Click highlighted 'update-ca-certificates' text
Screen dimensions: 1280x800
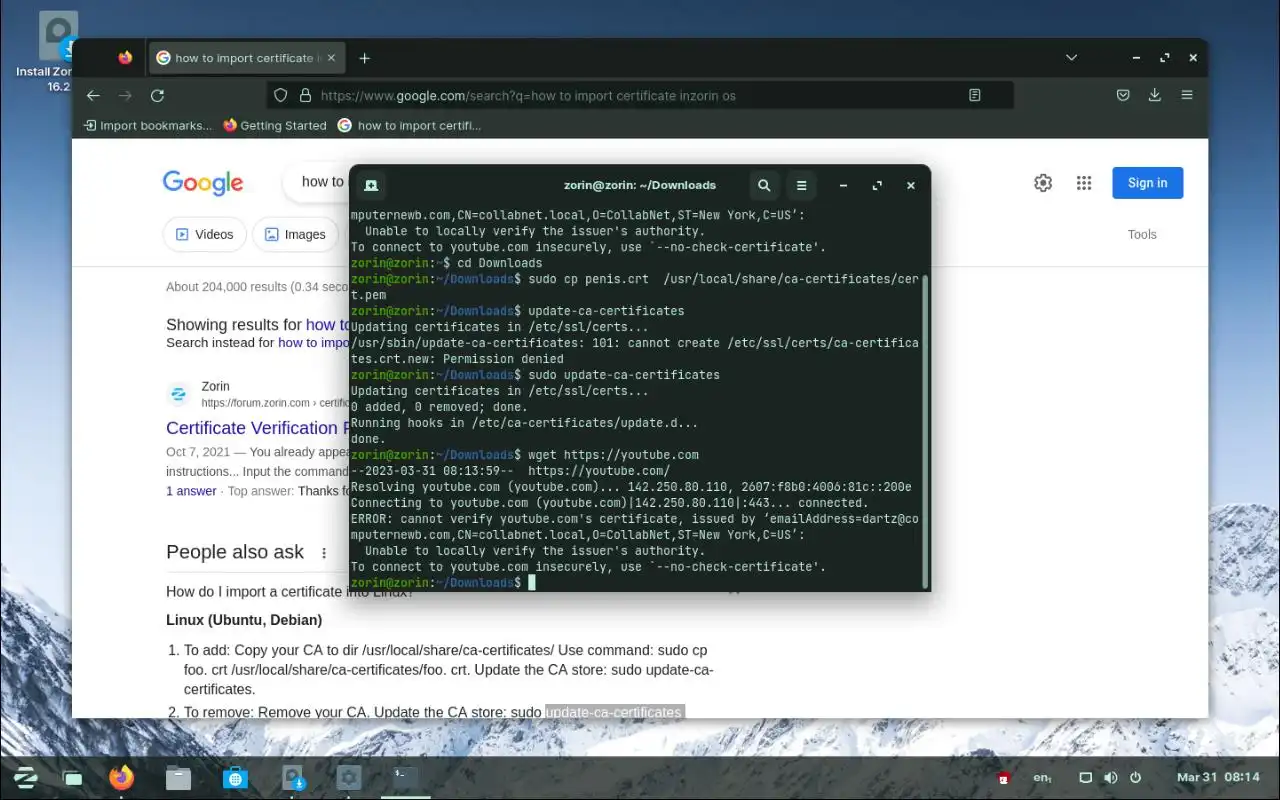click(x=614, y=712)
